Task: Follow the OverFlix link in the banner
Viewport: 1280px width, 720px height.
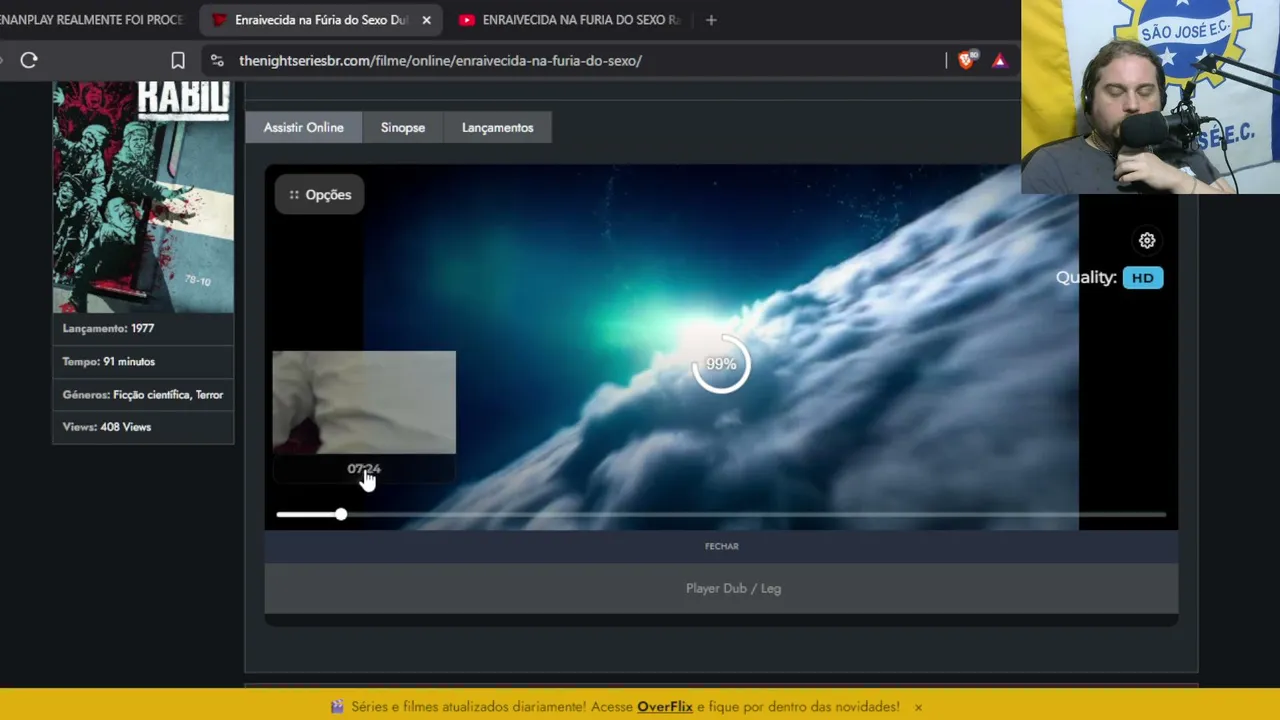Action: [665, 707]
